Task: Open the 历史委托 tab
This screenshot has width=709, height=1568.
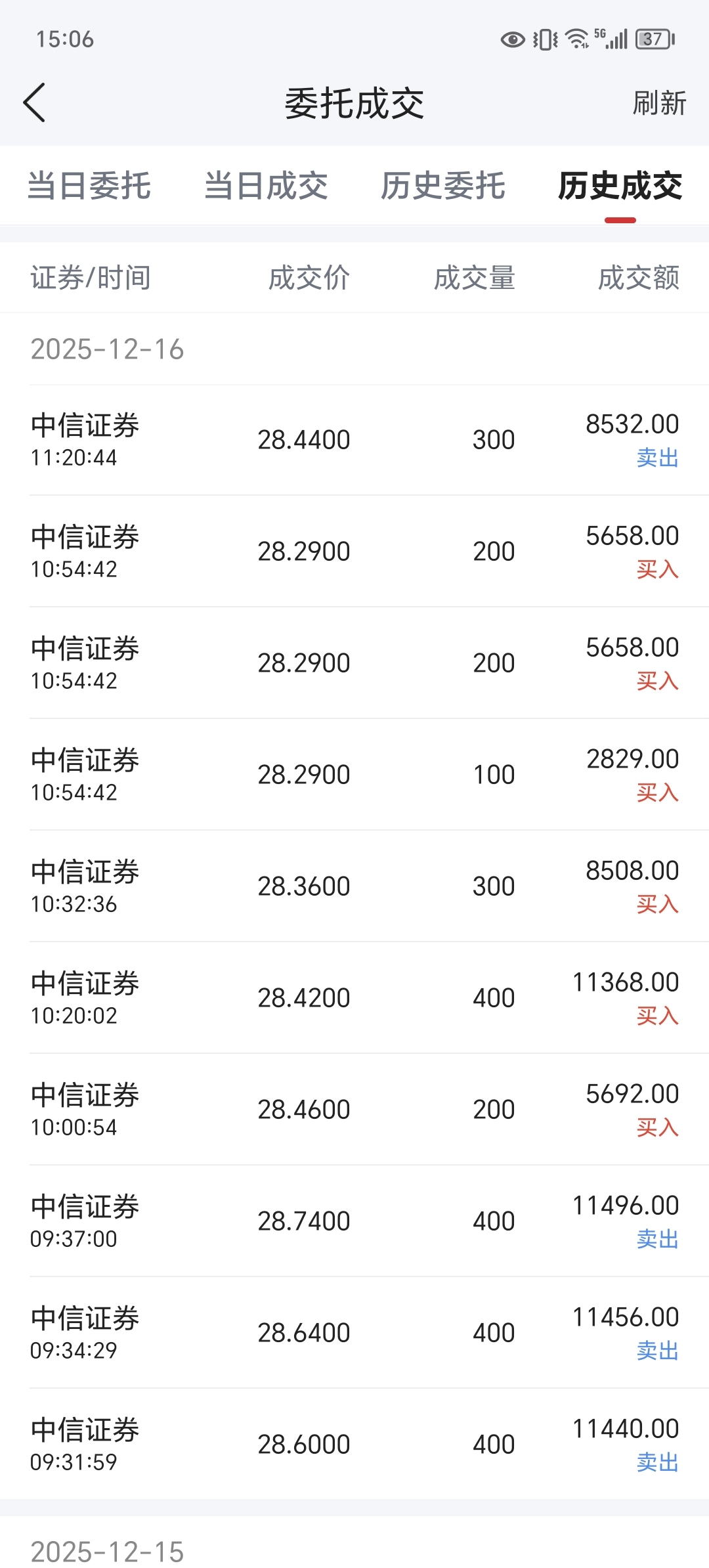Action: (443, 185)
